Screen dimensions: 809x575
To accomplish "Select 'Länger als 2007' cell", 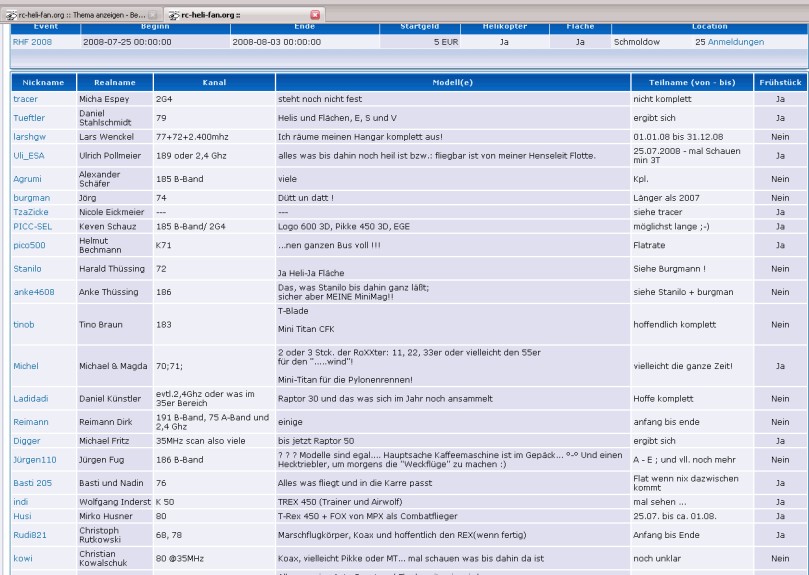I will (x=666, y=198).
